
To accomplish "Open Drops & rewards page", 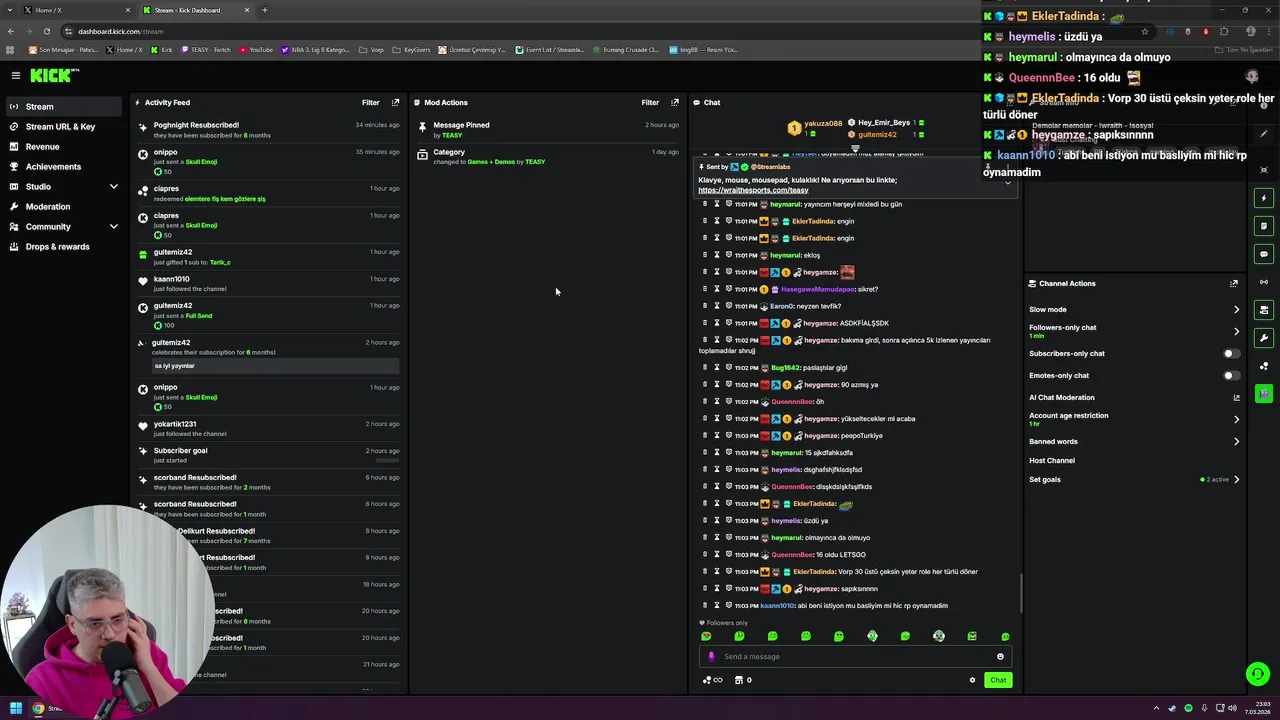I will (62, 246).
